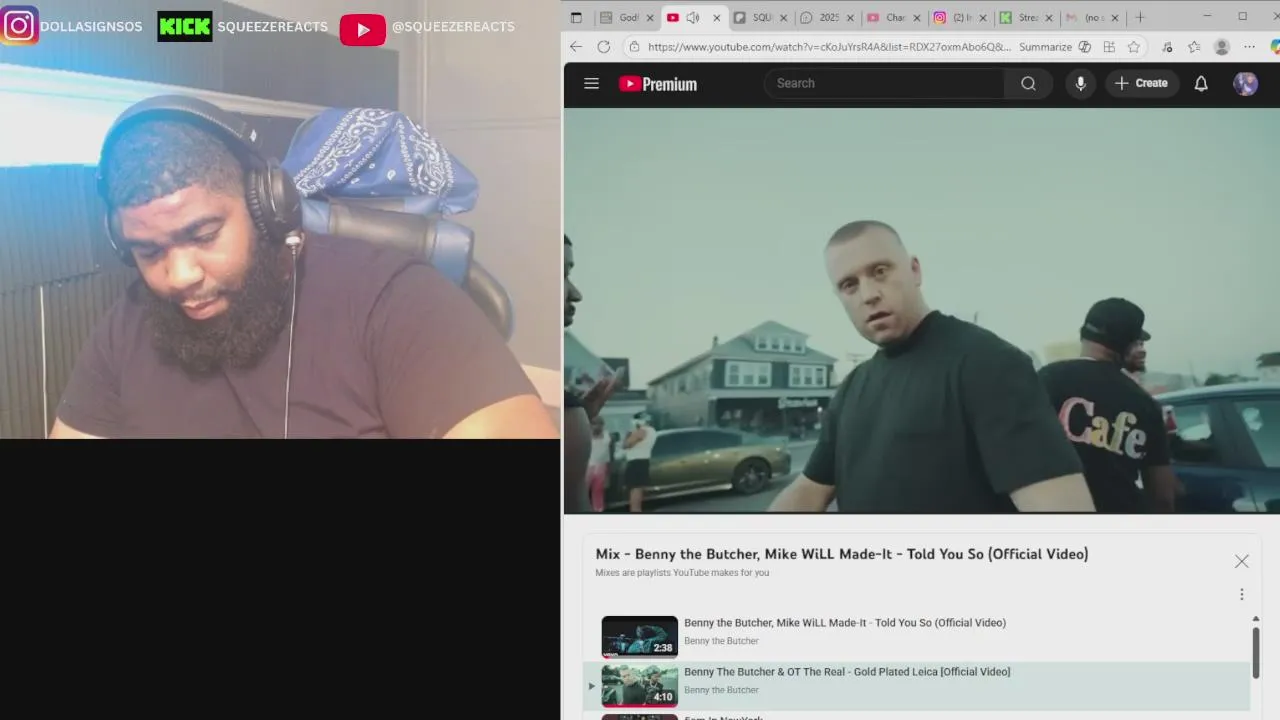This screenshot has width=1280, height=720.
Task: Focus the YouTube Search field
Action: point(884,83)
